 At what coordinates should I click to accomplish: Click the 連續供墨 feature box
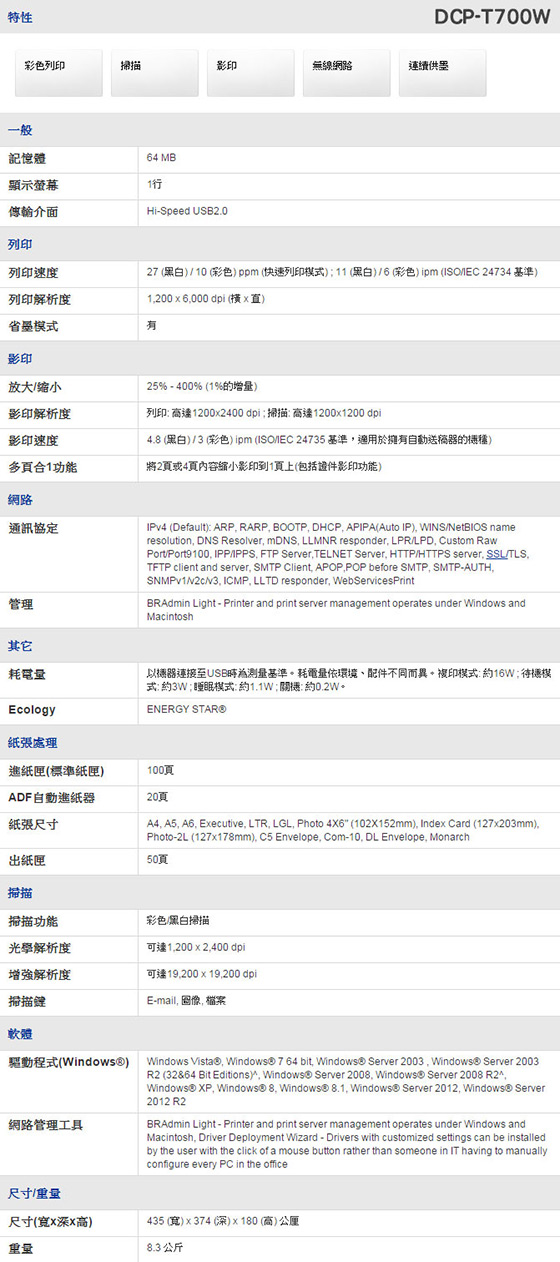[442, 73]
